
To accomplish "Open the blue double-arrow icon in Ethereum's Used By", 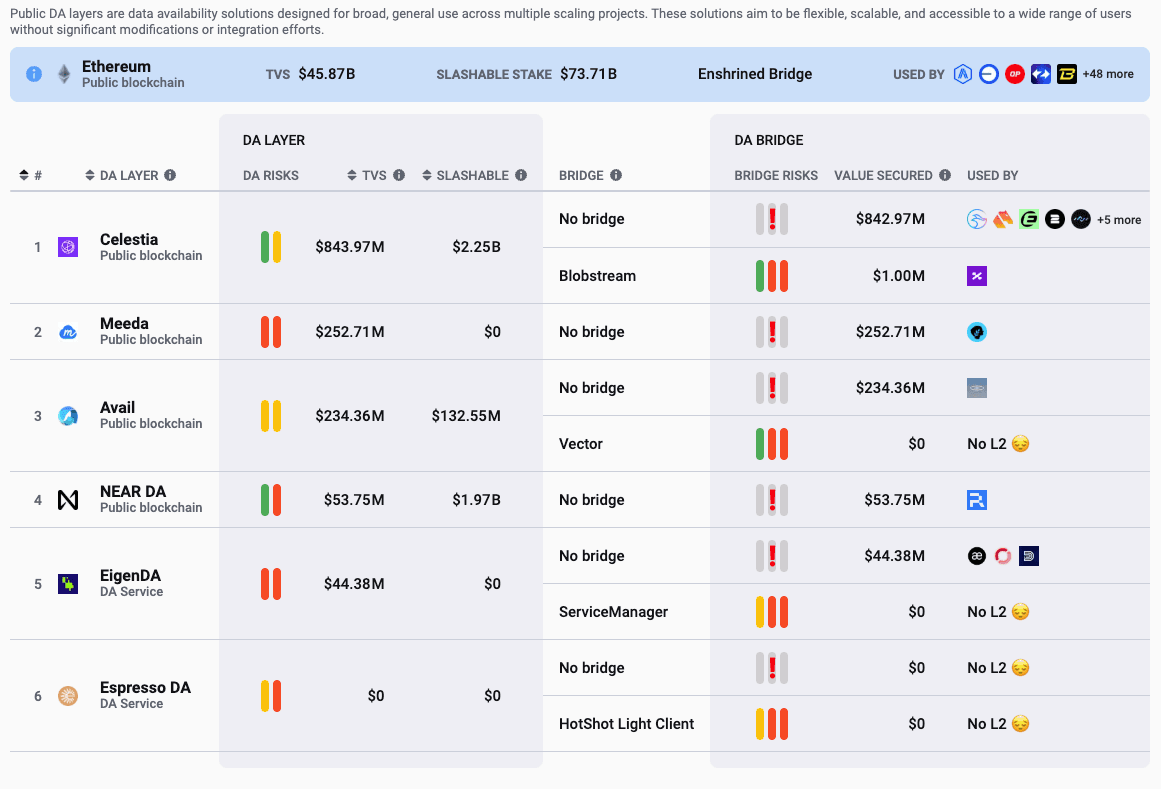I will 1040,74.
